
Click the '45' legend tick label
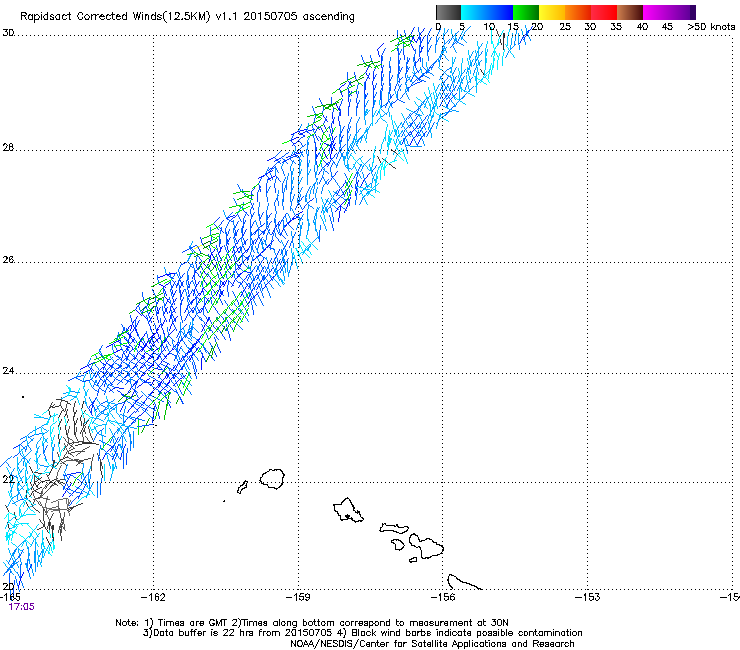click(667, 27)
